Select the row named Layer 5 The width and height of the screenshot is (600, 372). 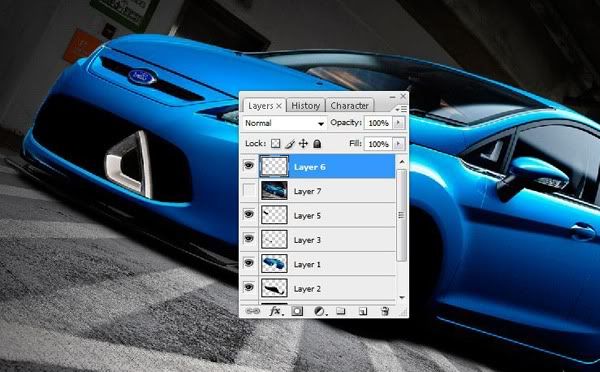click(318, 215)
